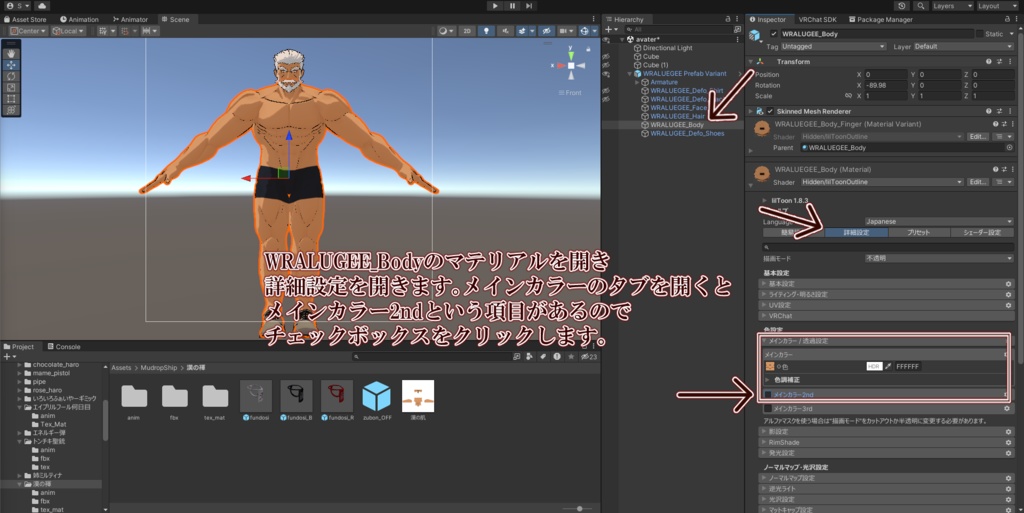Screen dimensions: 1024x513
Task: Open the Center pivot dropdown
Action: pyautogui.click(x=27, y=31)
